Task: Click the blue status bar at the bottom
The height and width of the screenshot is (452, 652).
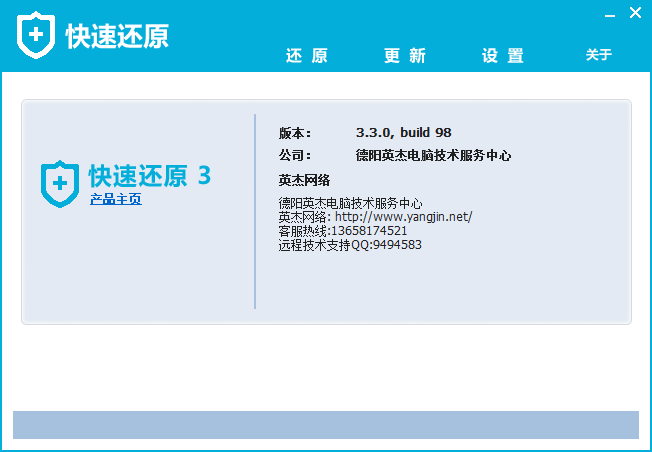Action: tap(325, 424)
